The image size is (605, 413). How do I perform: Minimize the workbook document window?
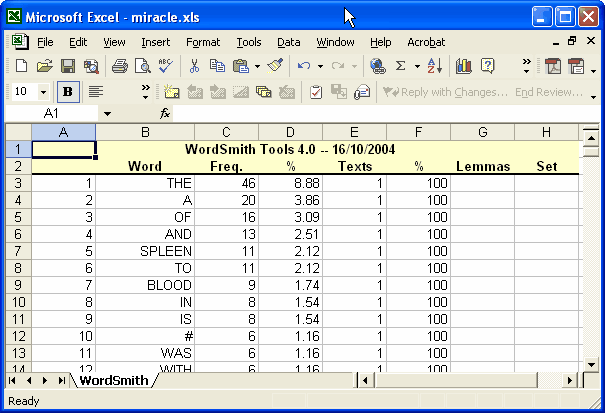click(x=556, y=42)
